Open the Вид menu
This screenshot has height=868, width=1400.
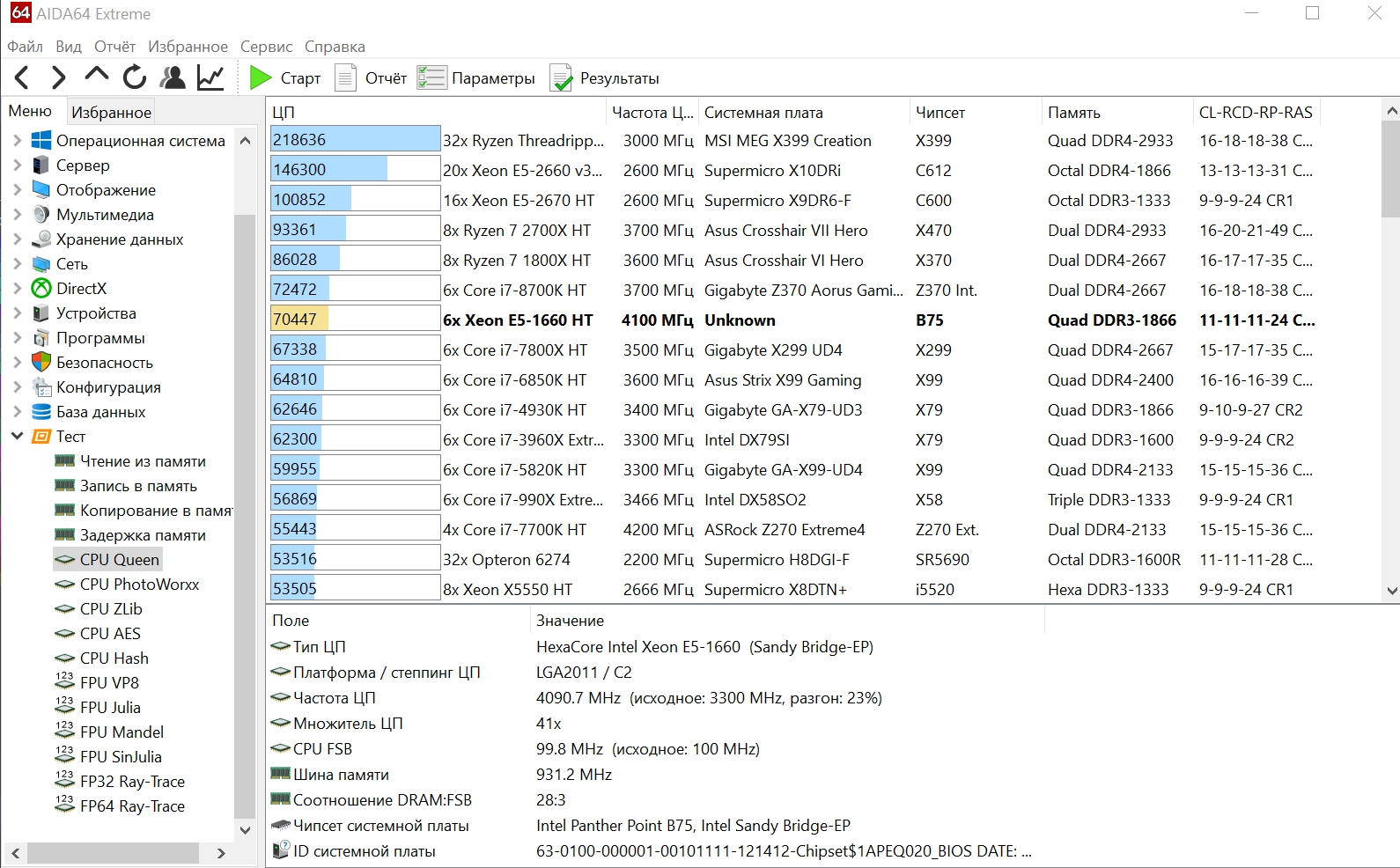click(69, 47)
